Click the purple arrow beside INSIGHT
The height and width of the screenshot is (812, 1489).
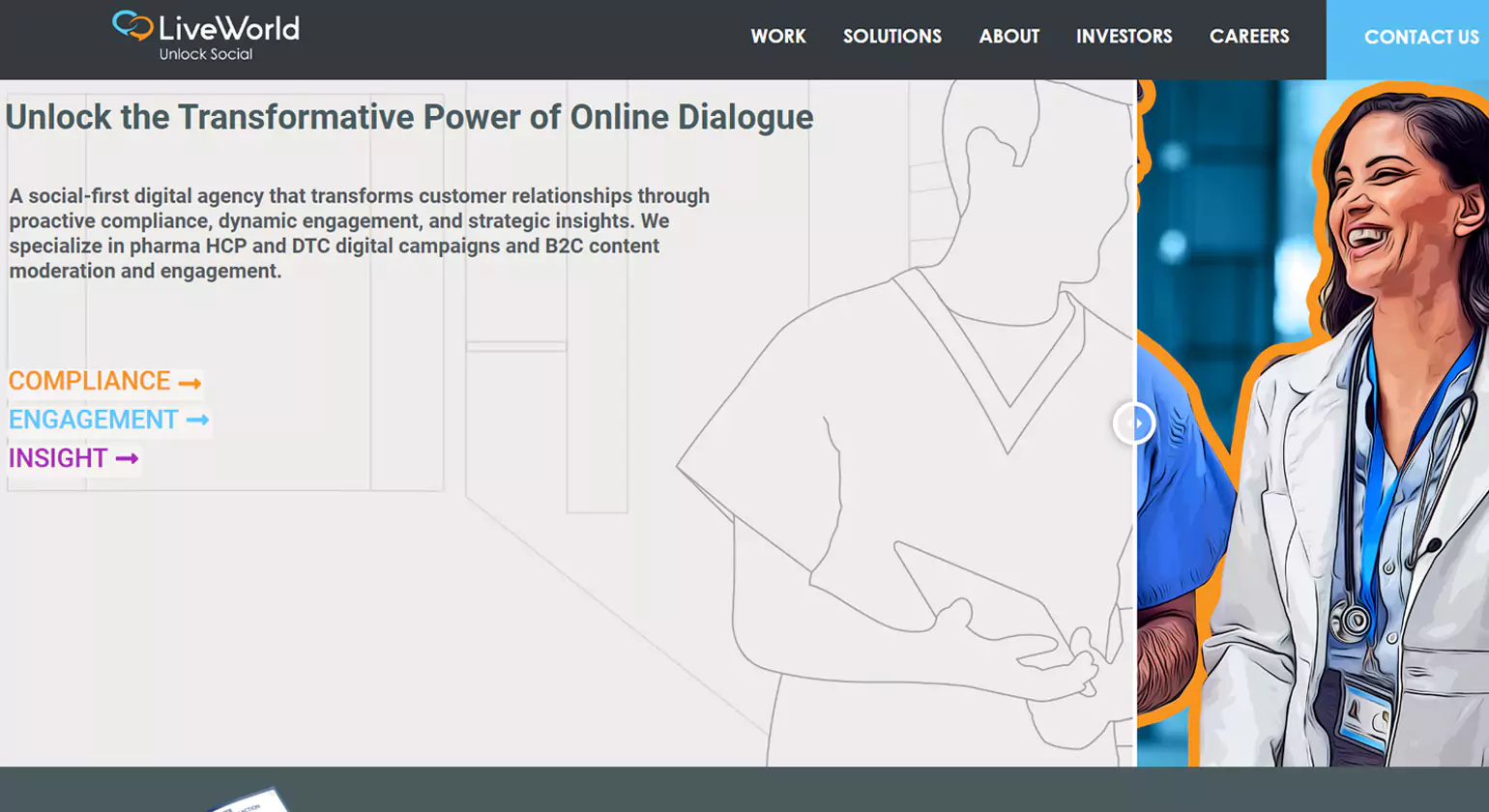127,459
